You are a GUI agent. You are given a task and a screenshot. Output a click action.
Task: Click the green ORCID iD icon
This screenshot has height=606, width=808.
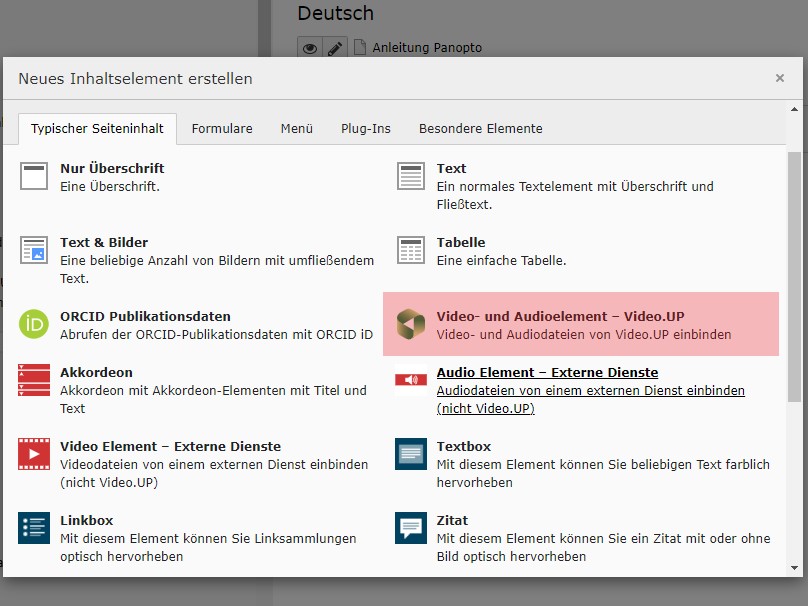point(34,324)
